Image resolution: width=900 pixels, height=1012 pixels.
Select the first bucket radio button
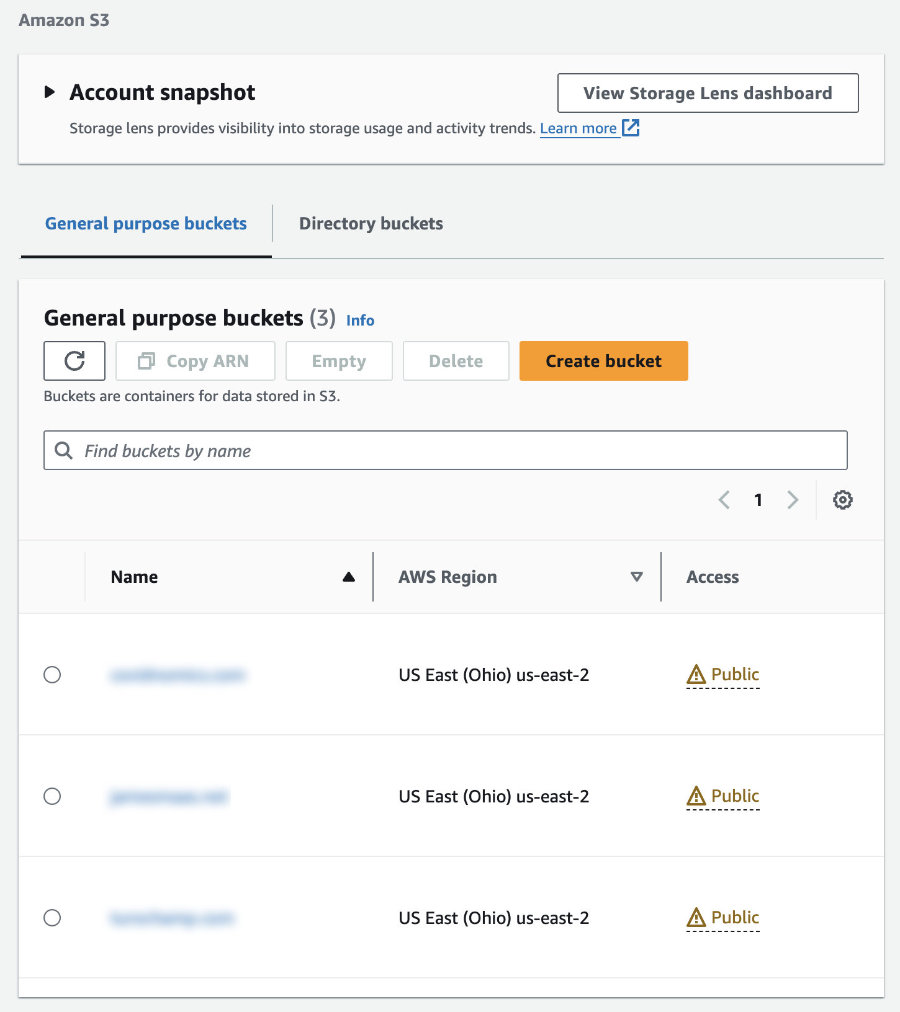pyautogui.click(x=52, y=674)
